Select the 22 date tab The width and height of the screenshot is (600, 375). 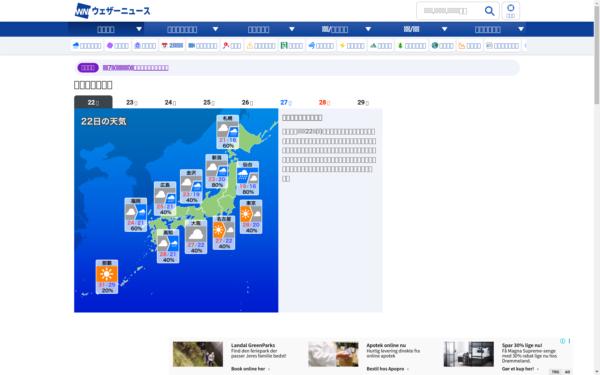tap(93, 102)
